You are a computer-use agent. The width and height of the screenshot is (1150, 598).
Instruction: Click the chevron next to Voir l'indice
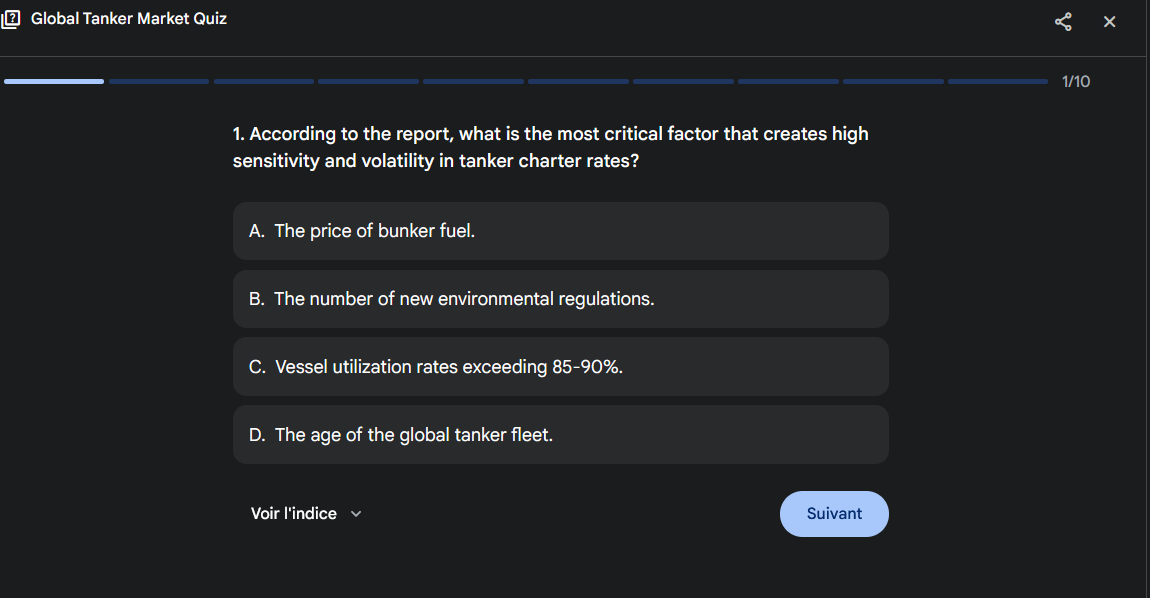(356, 514)
